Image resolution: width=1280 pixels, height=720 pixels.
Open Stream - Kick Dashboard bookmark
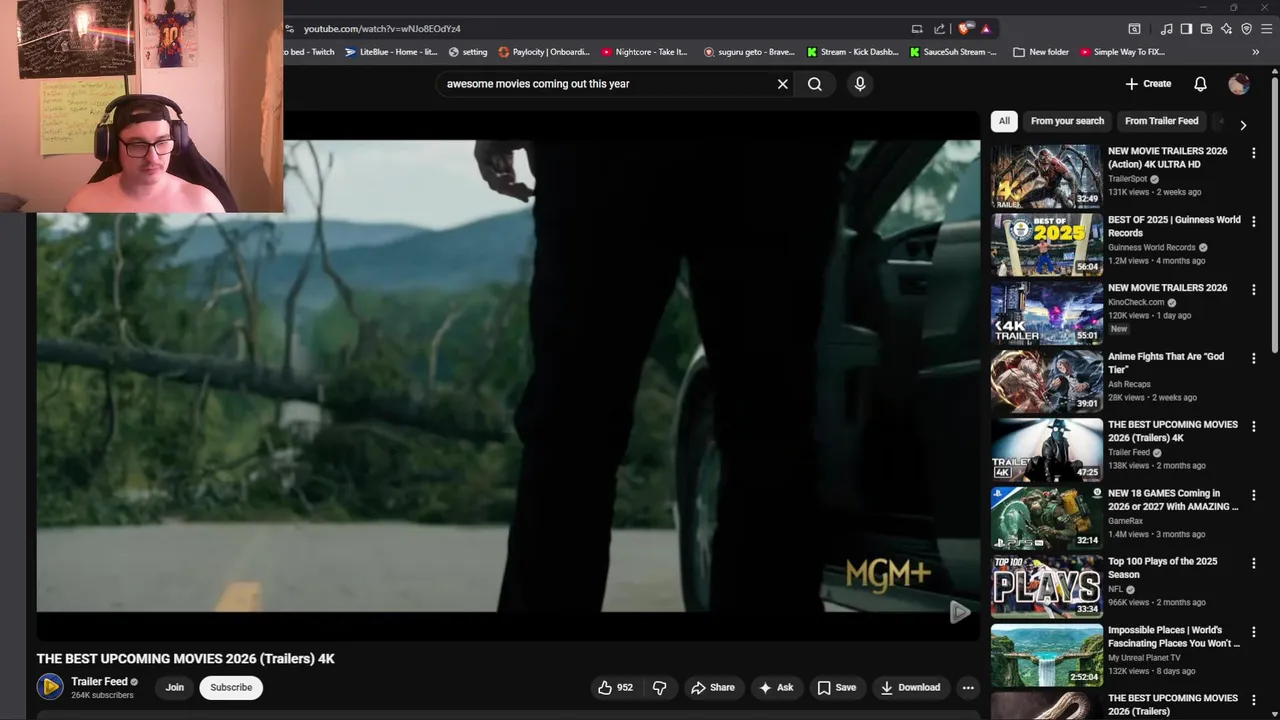tap(853, 52)
